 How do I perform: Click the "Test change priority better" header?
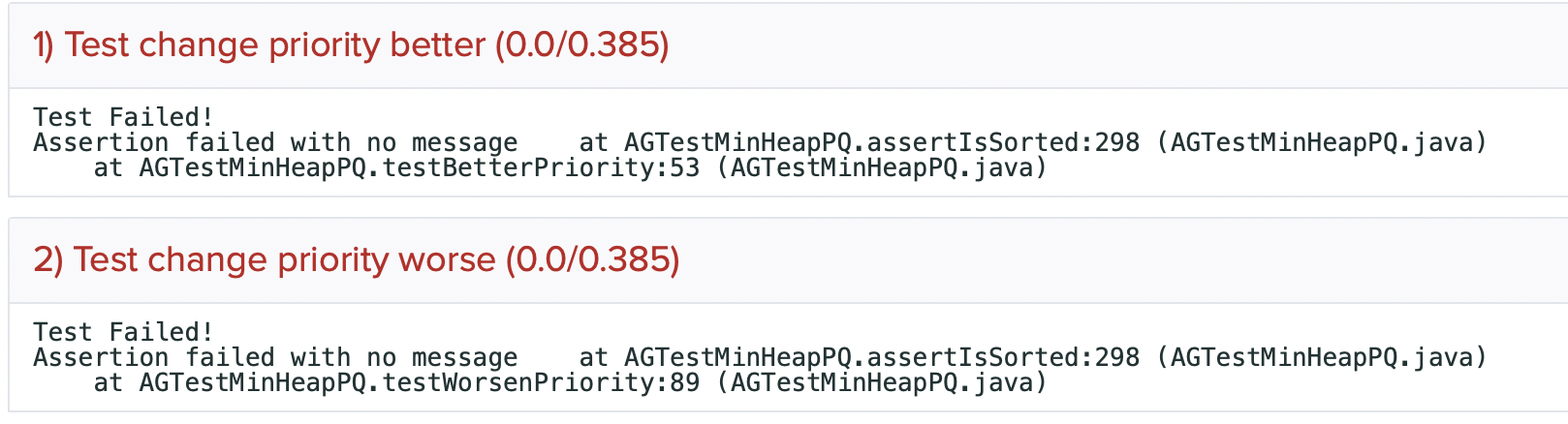pos(274,45)
